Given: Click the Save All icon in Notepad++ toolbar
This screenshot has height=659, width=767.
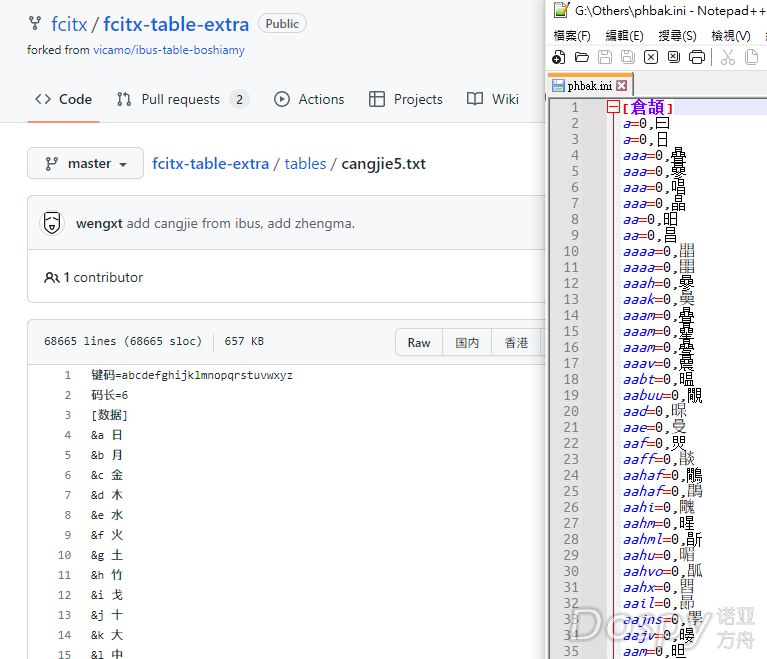Looking at the screenshot, I should click(628, 58).
